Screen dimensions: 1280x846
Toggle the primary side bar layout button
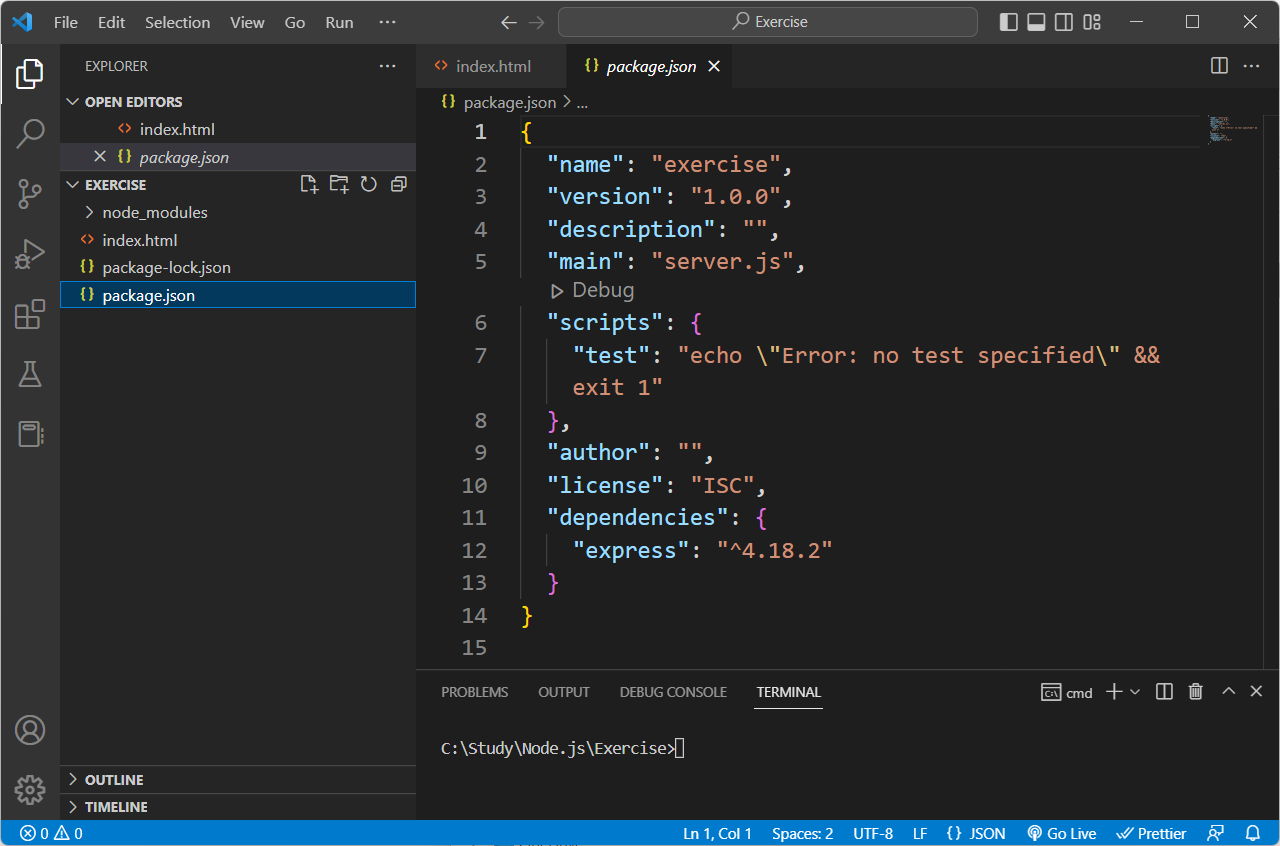tap(1009, 22)
